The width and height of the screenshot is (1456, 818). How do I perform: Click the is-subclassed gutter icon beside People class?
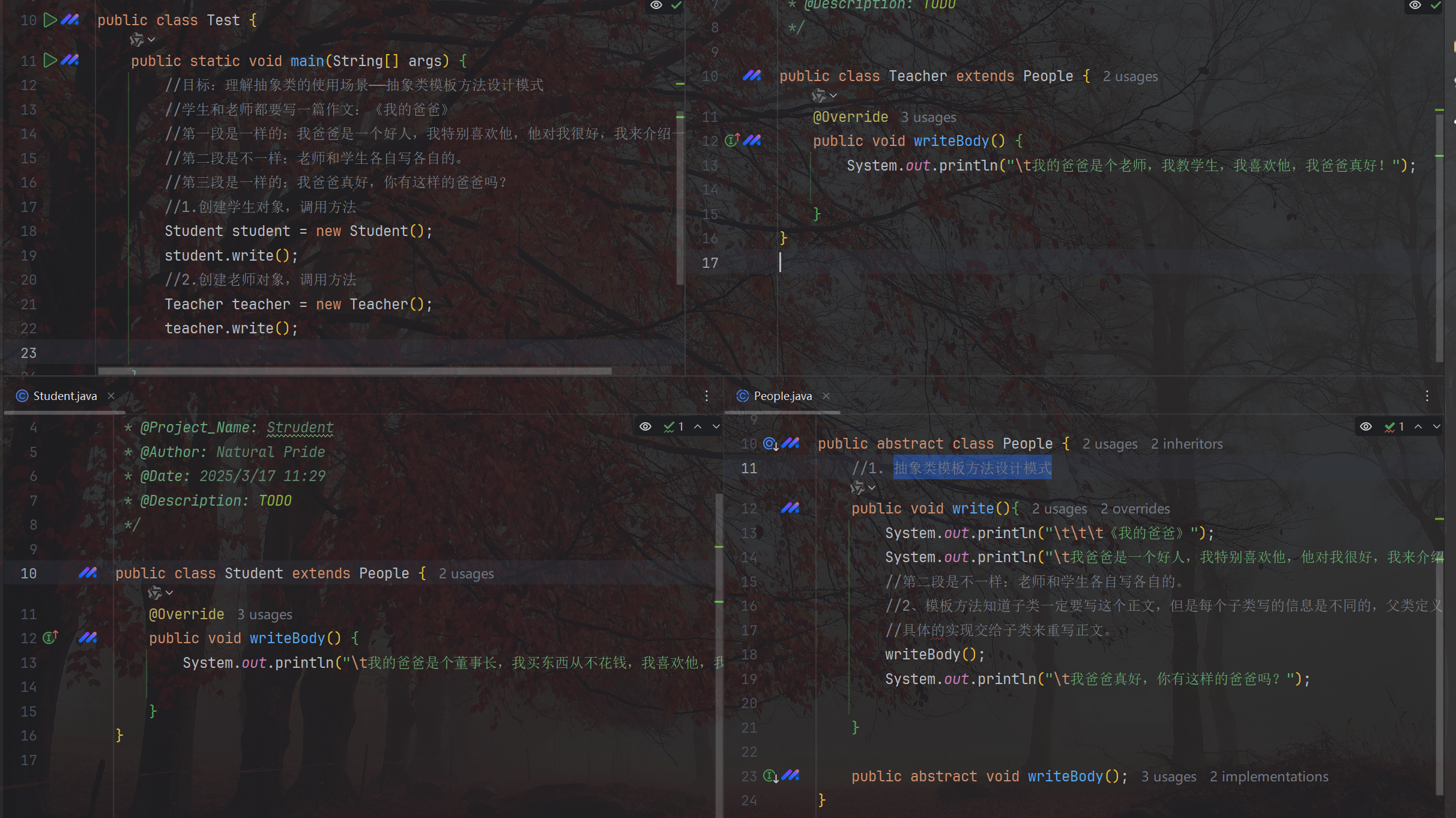[770, 444]
